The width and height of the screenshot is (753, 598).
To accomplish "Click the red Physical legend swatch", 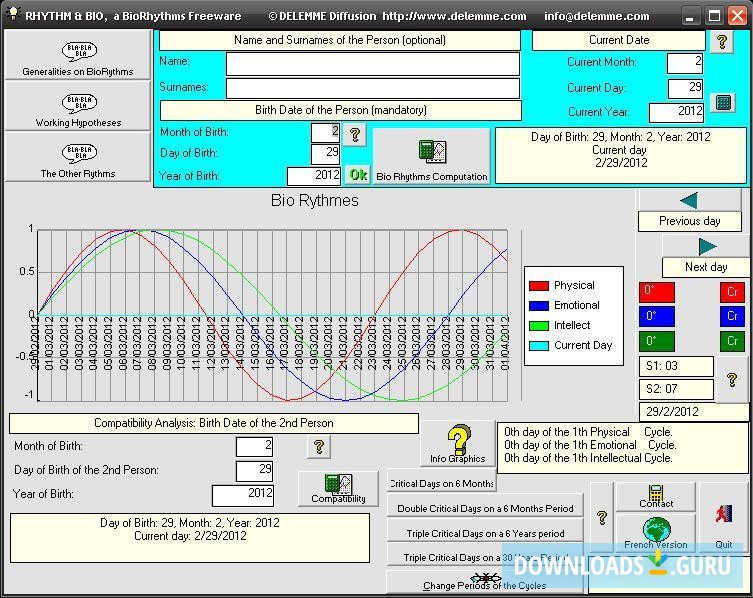I will tap(539, 285).
